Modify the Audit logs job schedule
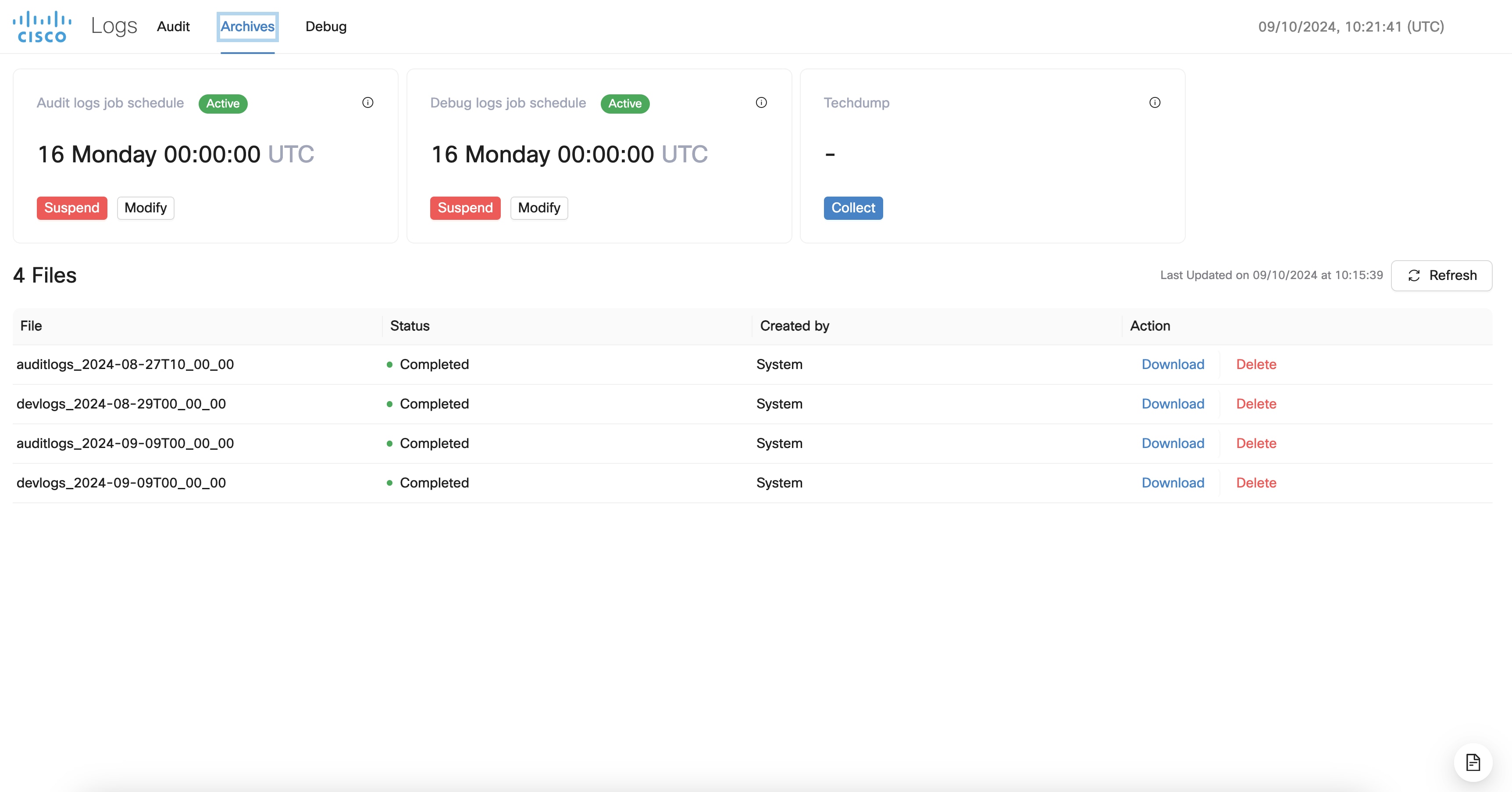This screenshot has height=792, width=1512. point(146,208)
